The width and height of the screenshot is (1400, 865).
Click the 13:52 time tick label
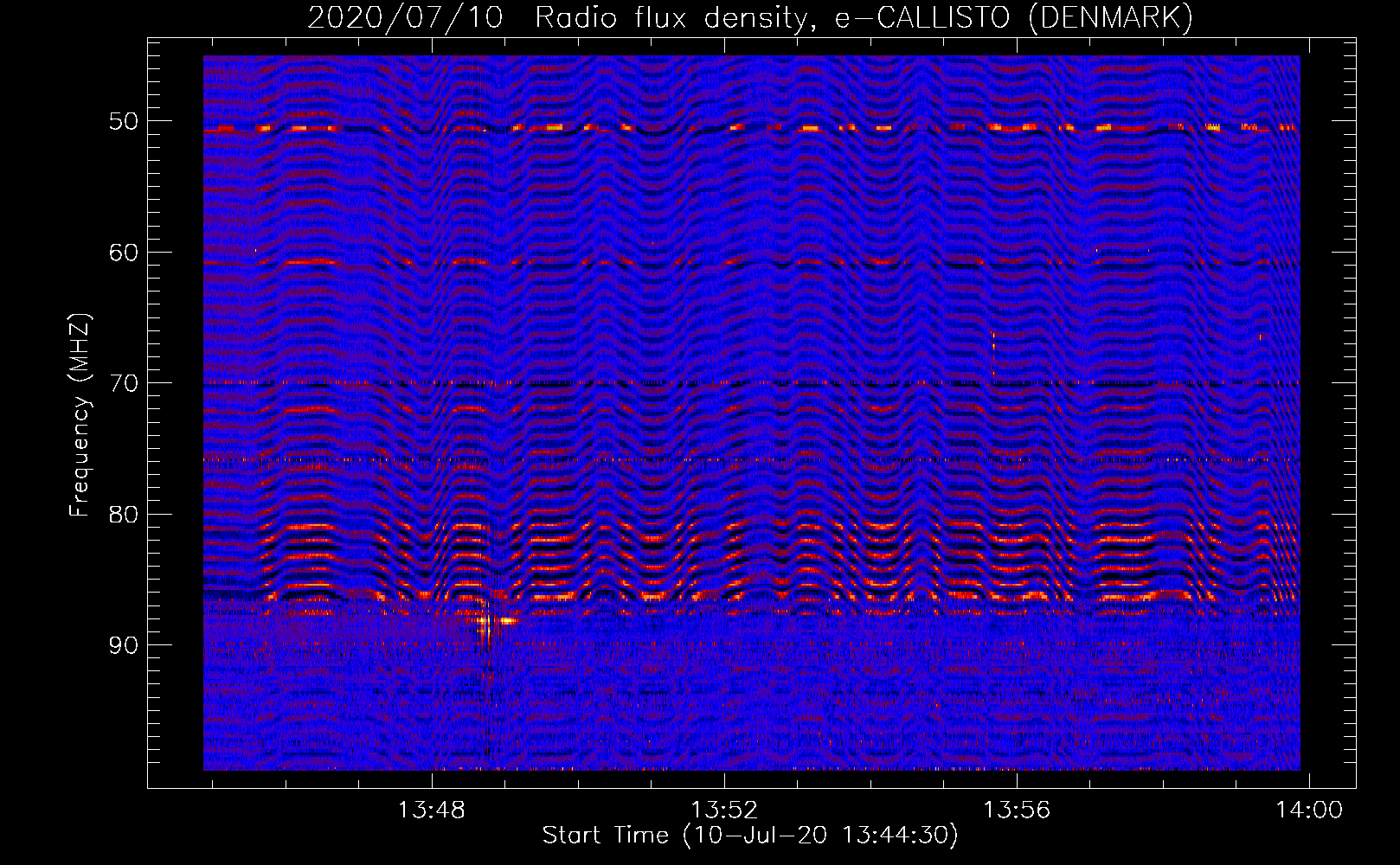pyautogui.click(x=723, y=811)
